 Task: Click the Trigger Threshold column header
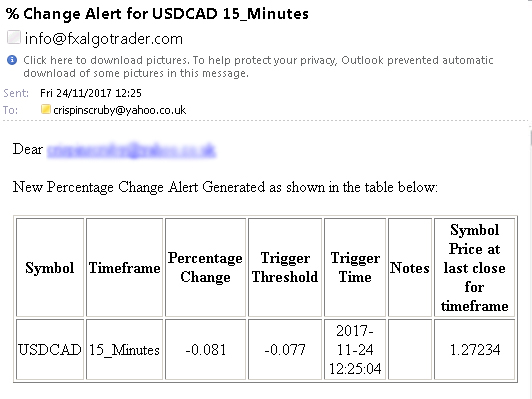click(285, 268)
